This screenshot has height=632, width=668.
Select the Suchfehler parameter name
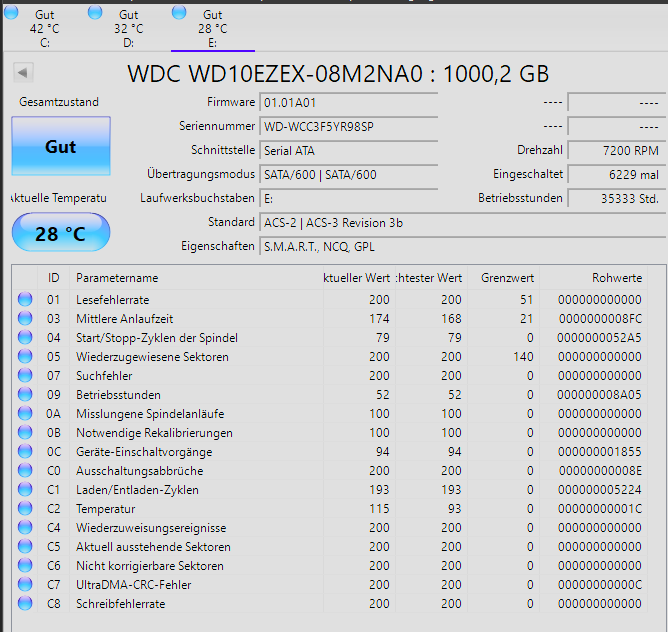pyautogui.click(x=104, y=375)
